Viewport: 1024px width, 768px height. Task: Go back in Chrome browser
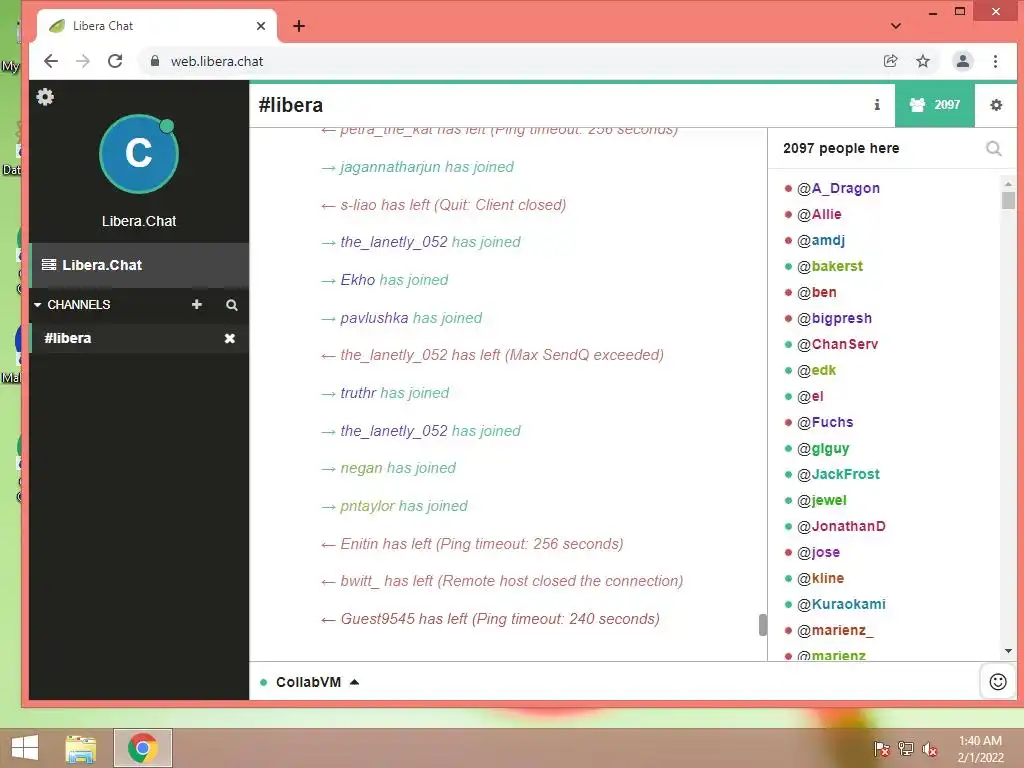coord(51,61)
